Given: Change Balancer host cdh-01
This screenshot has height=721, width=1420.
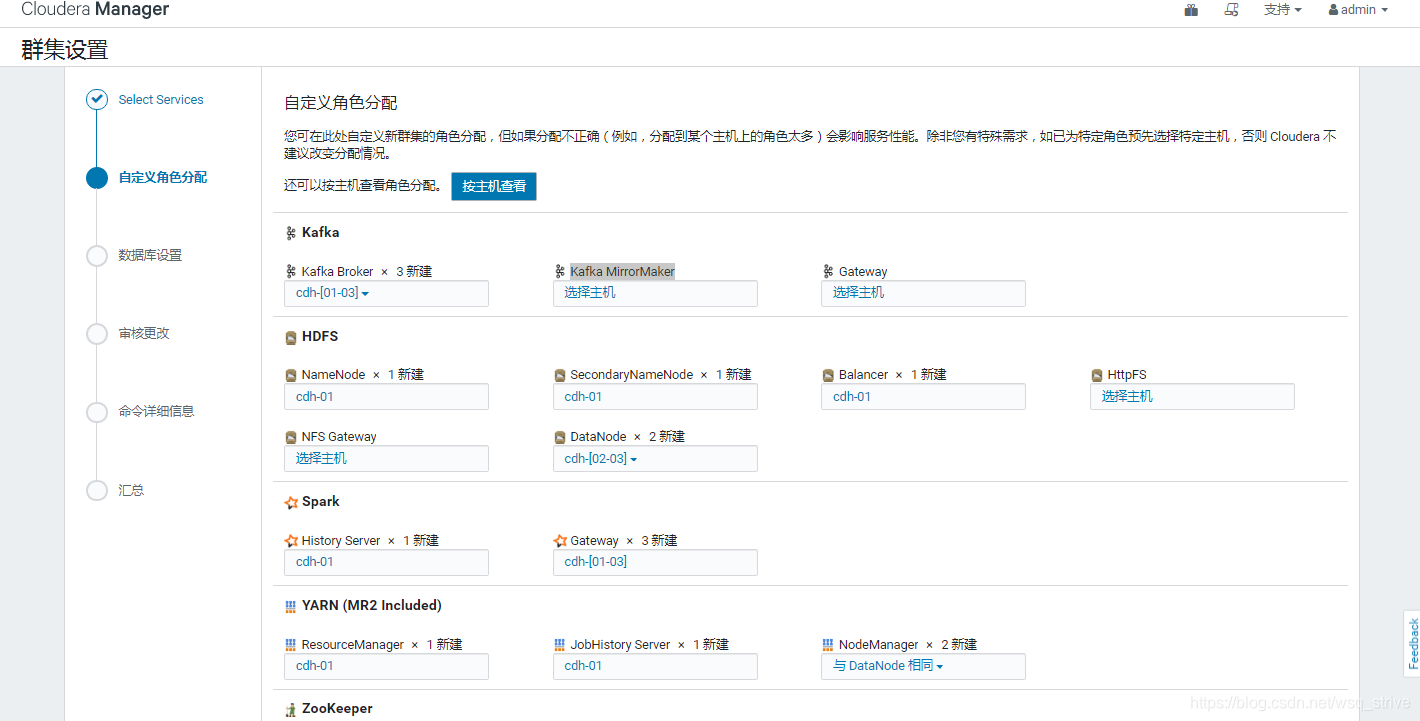Looking at the screenshot, I should click(923, 397).
